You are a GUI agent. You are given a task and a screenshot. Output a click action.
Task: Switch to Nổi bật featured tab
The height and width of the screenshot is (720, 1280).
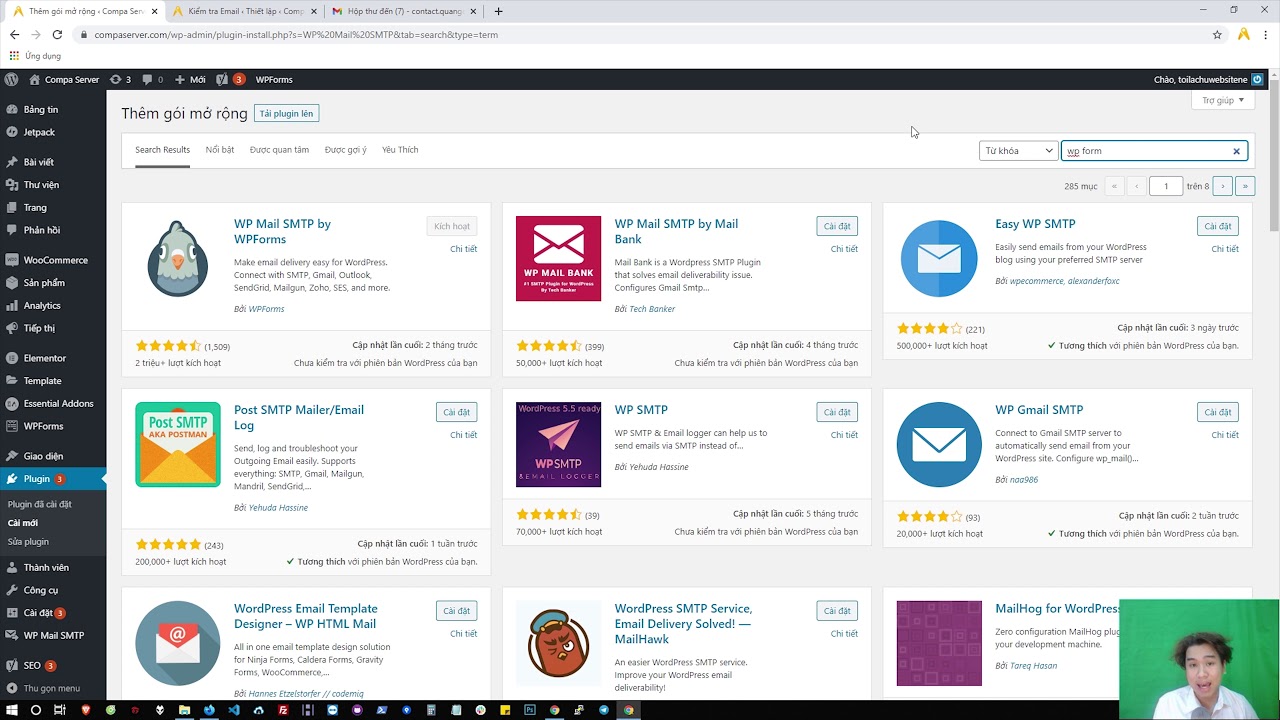220,150
